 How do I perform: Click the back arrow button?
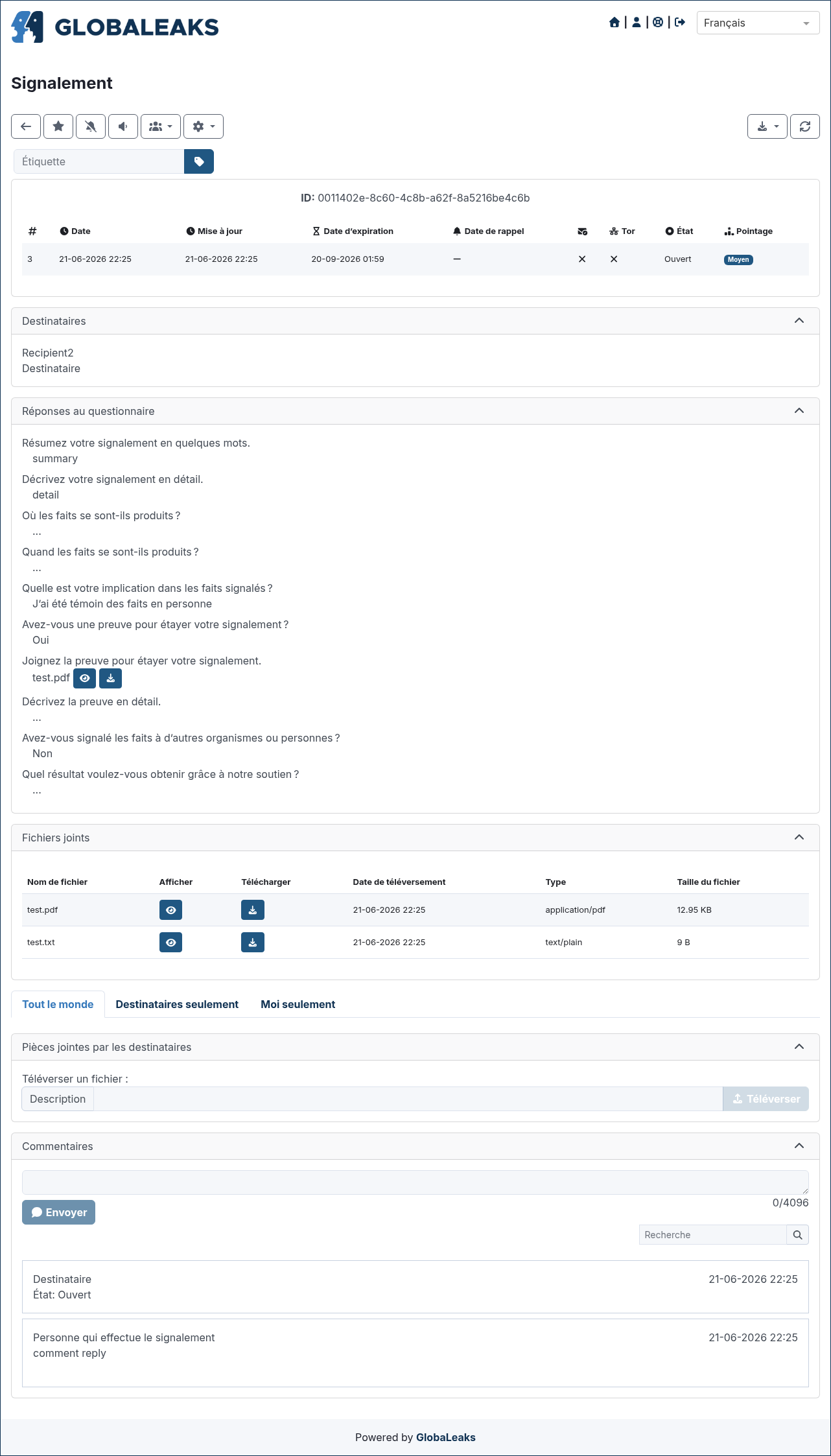pyautogui.click(x=26, y=126)
